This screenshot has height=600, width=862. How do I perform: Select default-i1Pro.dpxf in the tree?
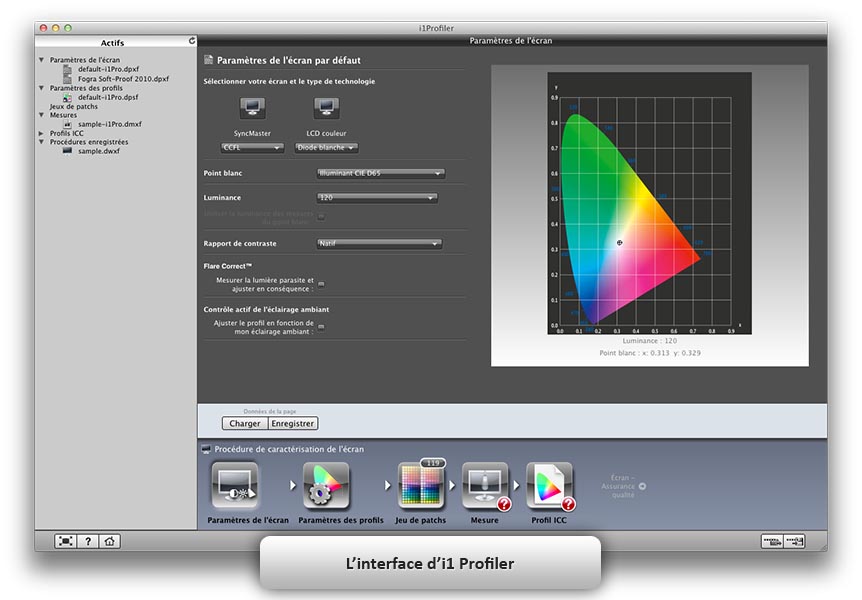tap(108, 69)
